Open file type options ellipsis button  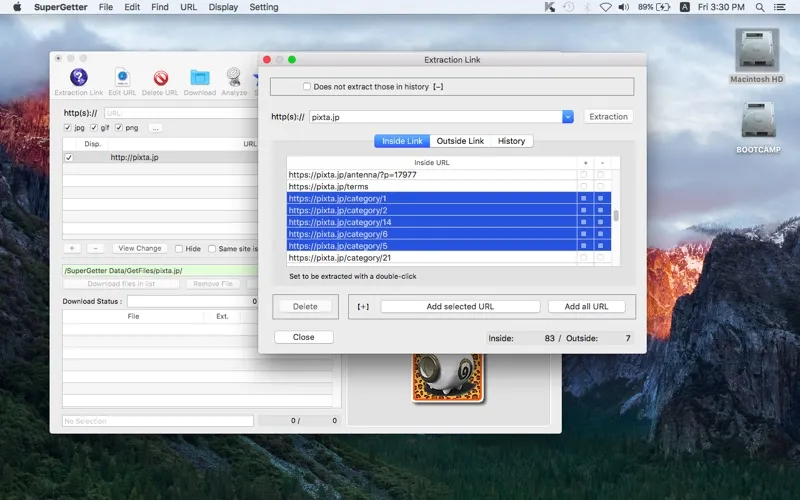pos(156,128)
